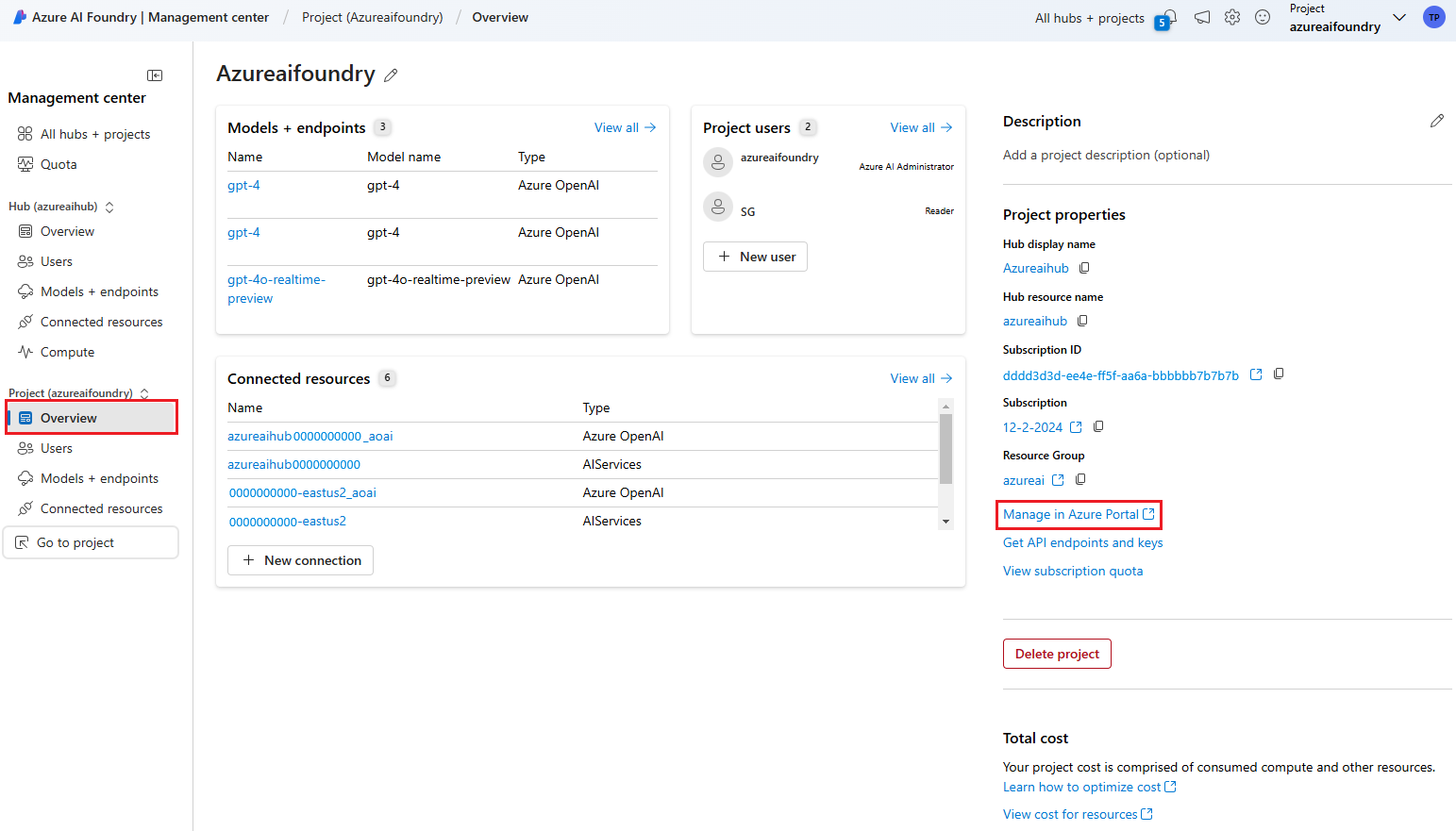Open Subscription 12-2-2024 external link icon
This screenshot has height=831, width=1456.
[x=1076, y=427]
